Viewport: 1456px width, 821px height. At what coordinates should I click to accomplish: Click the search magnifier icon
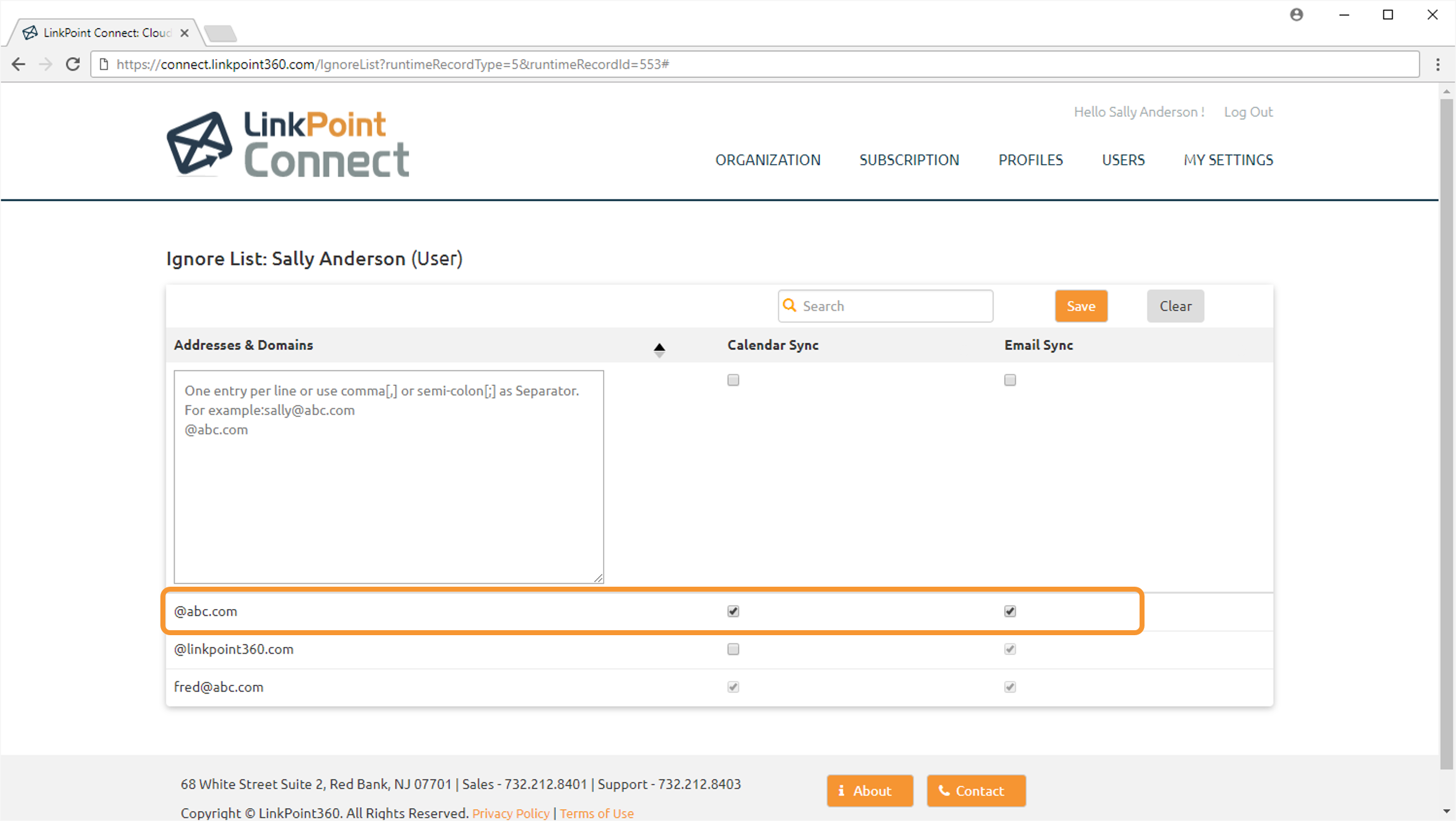pos(790,305)
